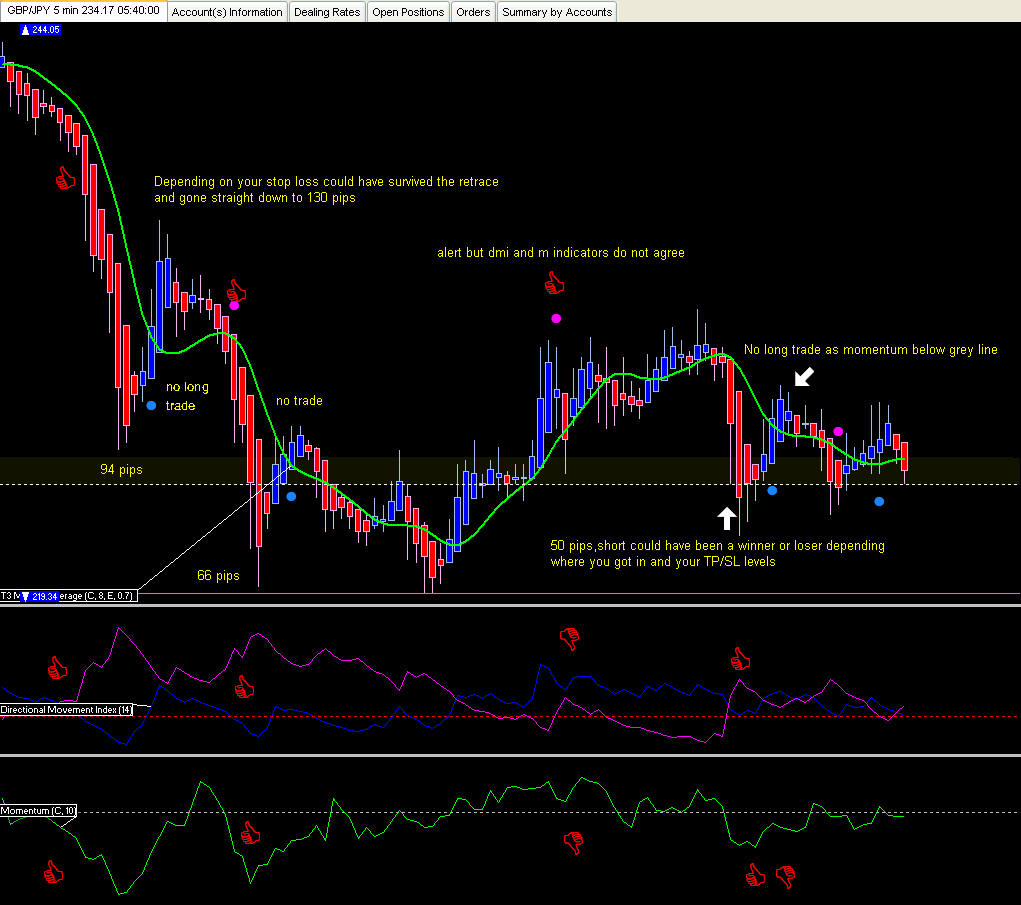Select the GBP/JPY 5 min chart tab
The image size is (1021, 905).
(83, 10)
